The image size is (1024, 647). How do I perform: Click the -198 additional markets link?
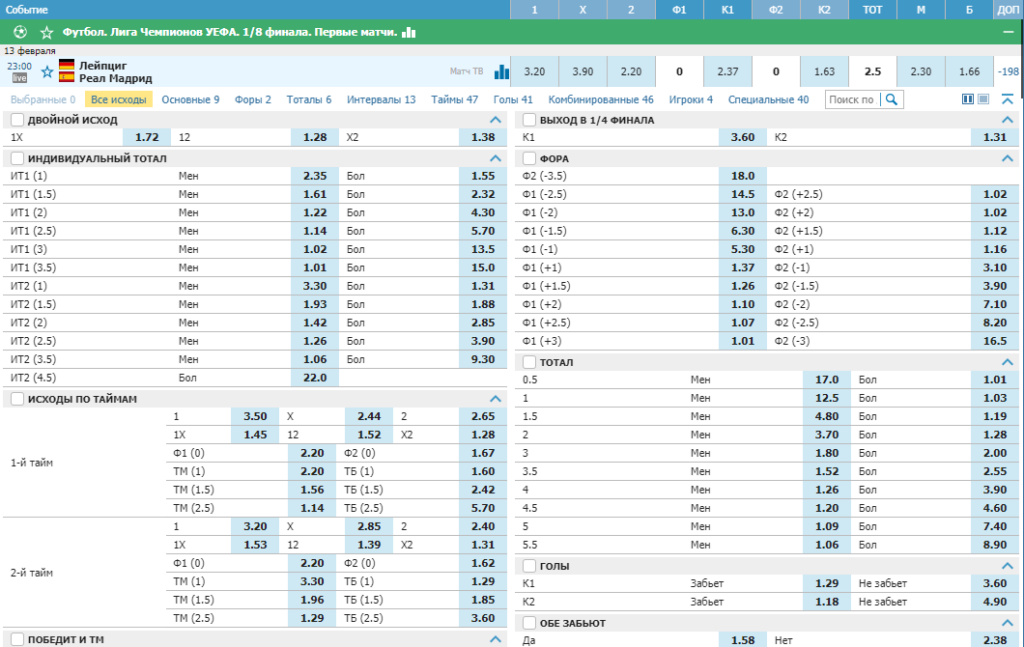click(1009, 72)
